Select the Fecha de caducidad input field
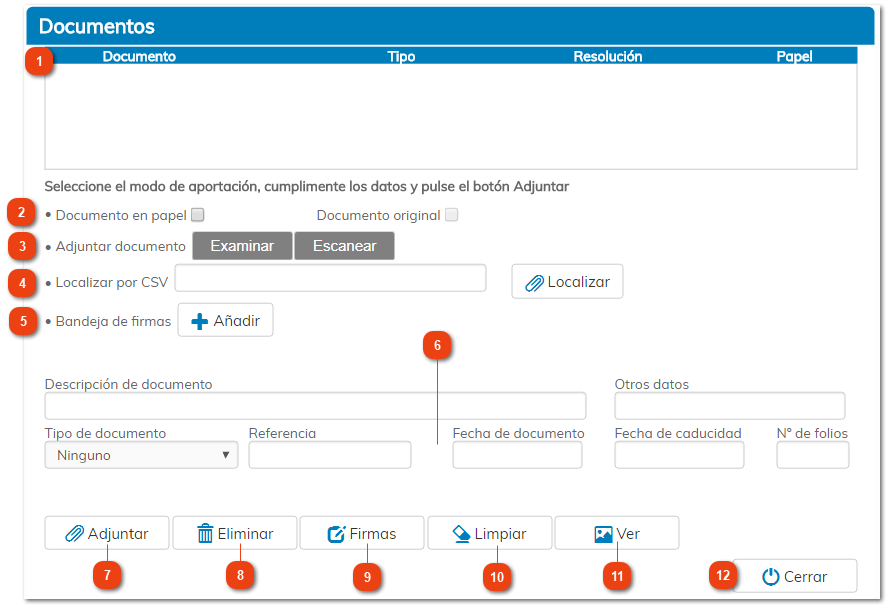 coord(679,454)
